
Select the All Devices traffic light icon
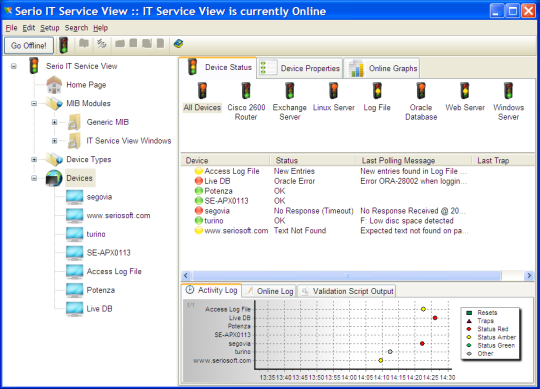coord(202,91)
